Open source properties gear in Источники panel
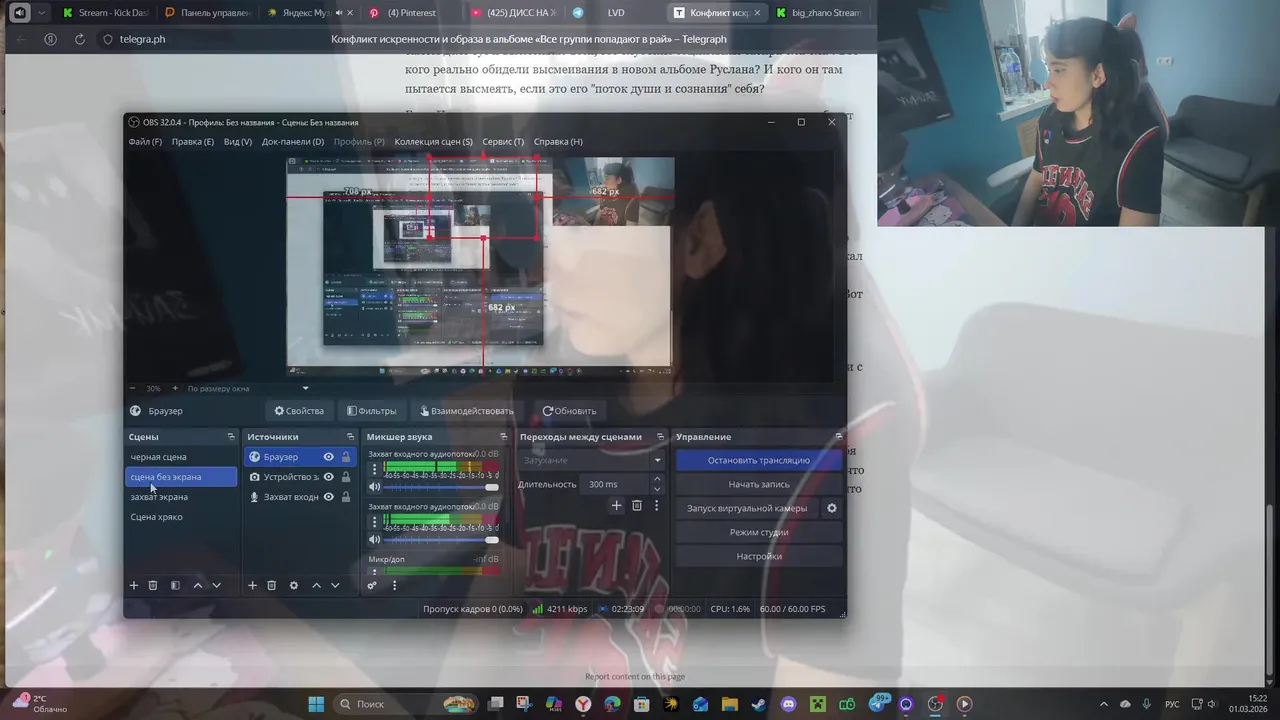1280x720 pixels. tap(293, 585)
